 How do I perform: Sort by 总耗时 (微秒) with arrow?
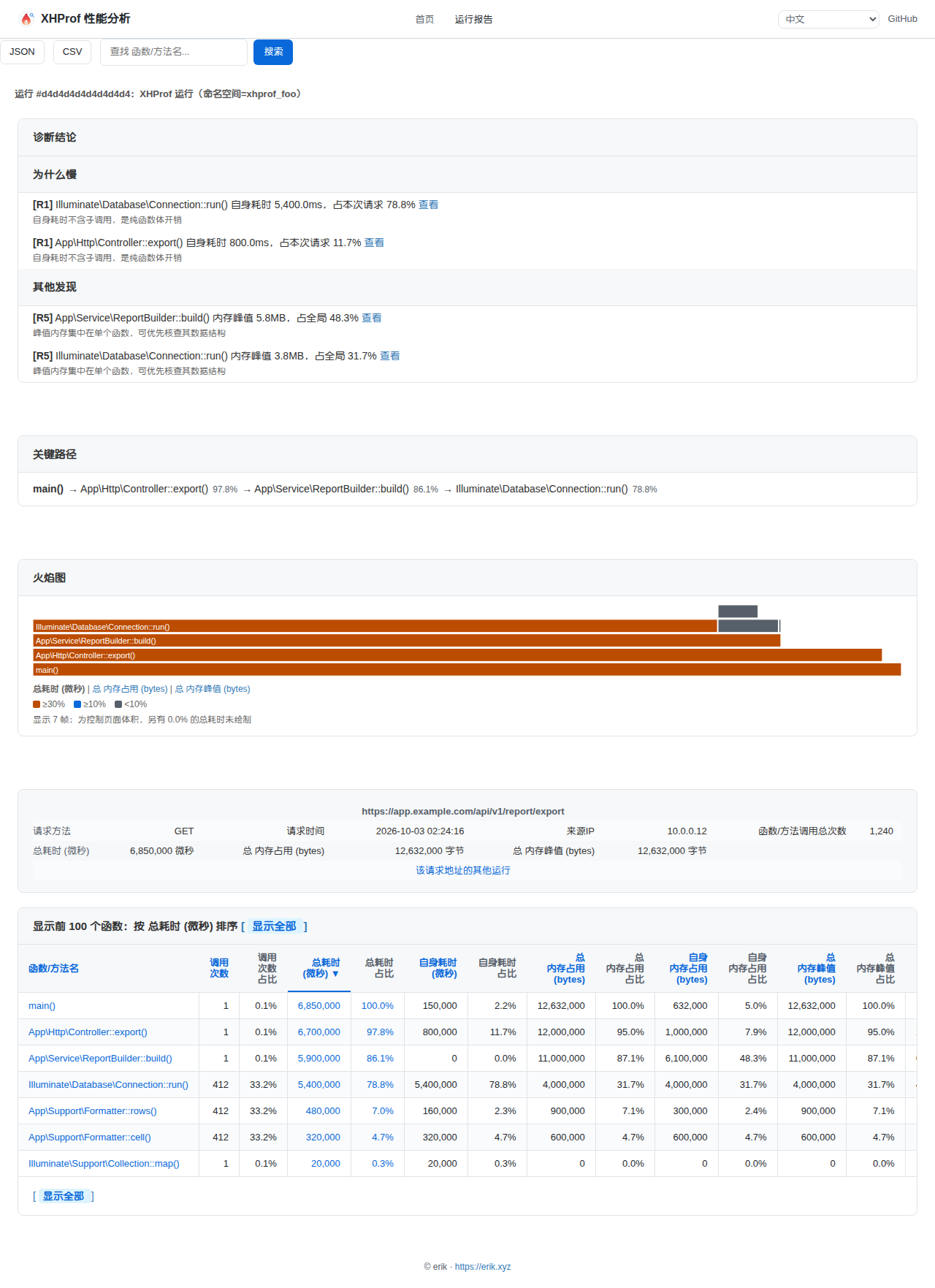[x=321, y=968]
